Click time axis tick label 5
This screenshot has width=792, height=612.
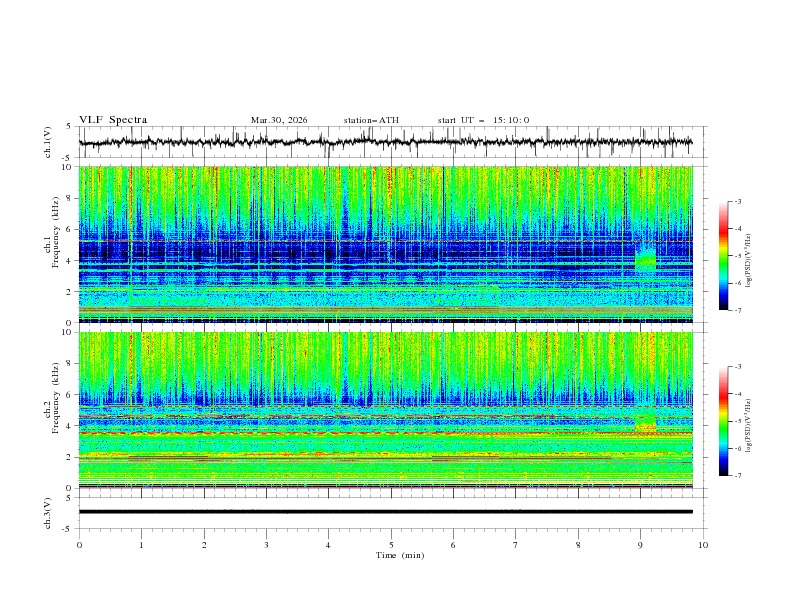391,545
